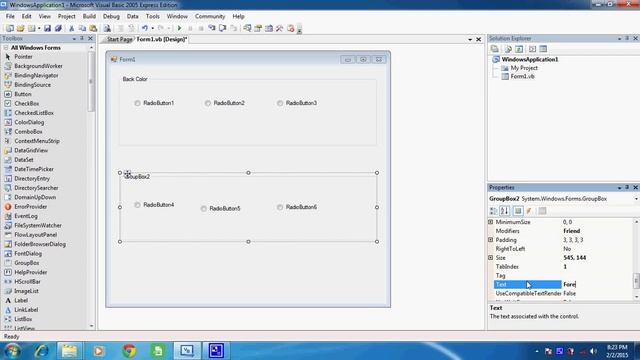Switch to the Start Page tab
The height and width of the screenshot is (360, 640).
point(119,40)
